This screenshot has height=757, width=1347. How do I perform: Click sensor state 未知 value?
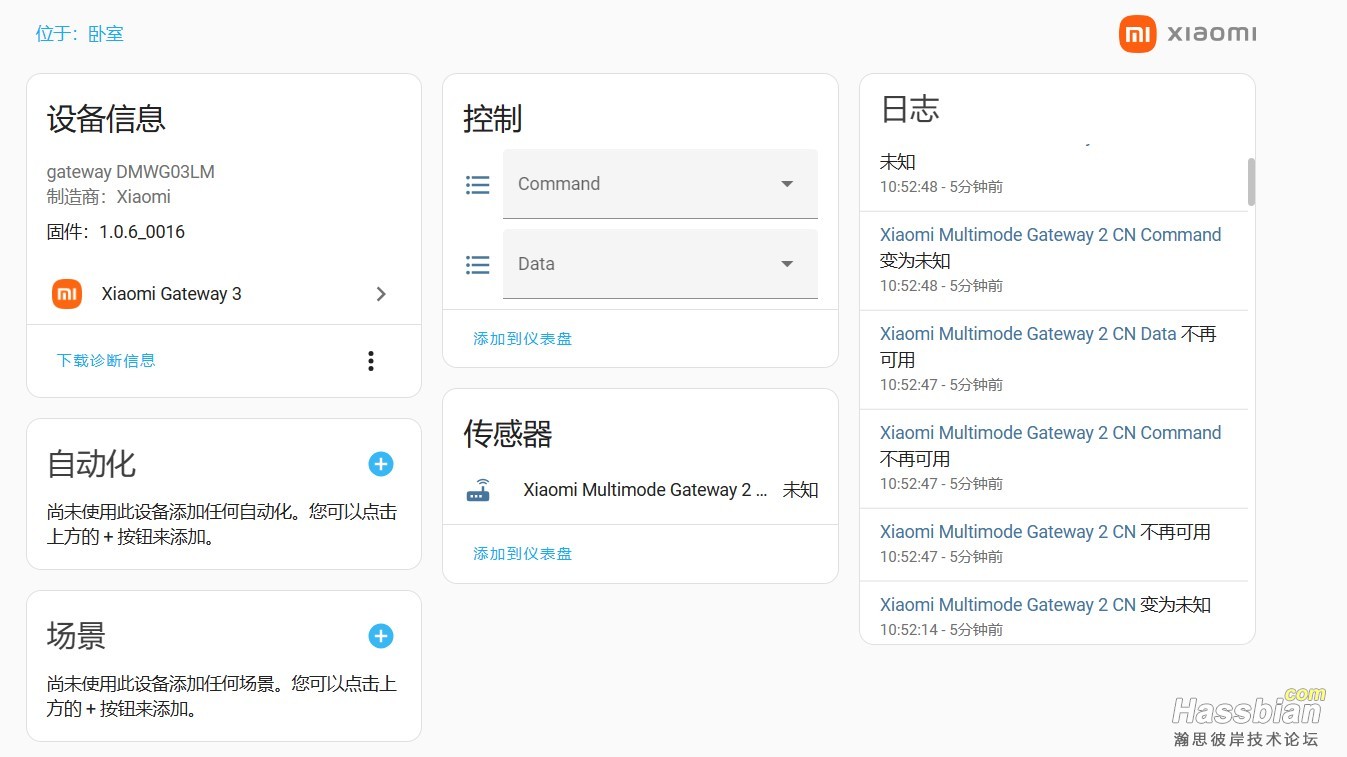800,490
